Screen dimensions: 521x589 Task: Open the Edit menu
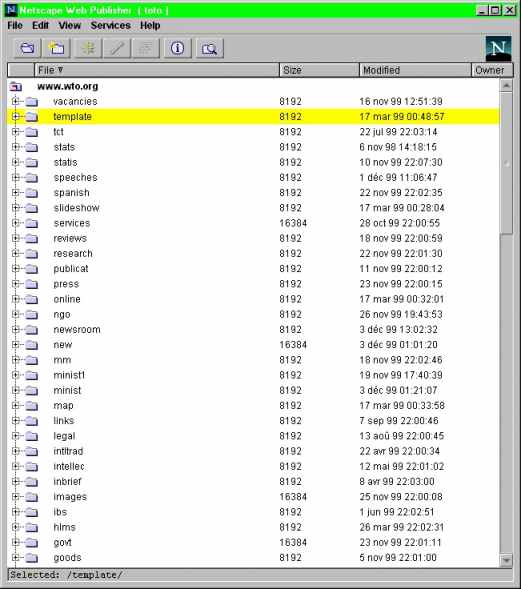tap(40, 26)
